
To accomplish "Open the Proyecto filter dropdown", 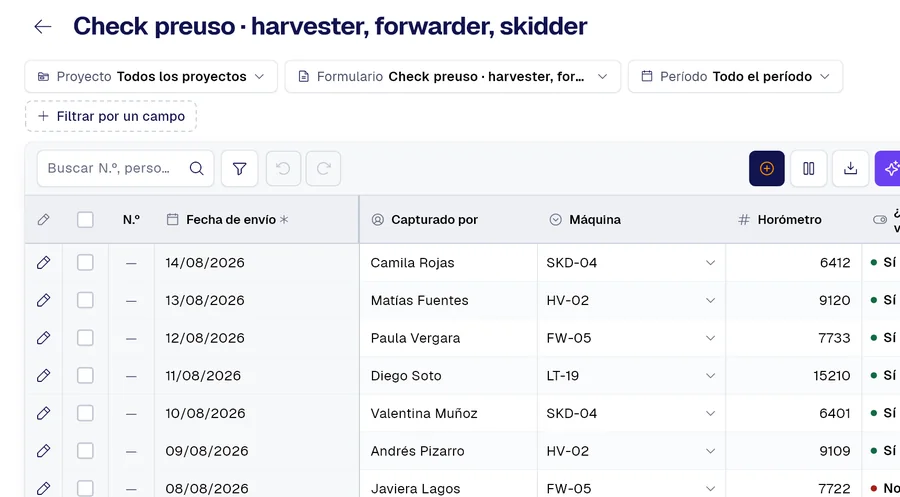I will pyautogui.click(x=151, y=76).
